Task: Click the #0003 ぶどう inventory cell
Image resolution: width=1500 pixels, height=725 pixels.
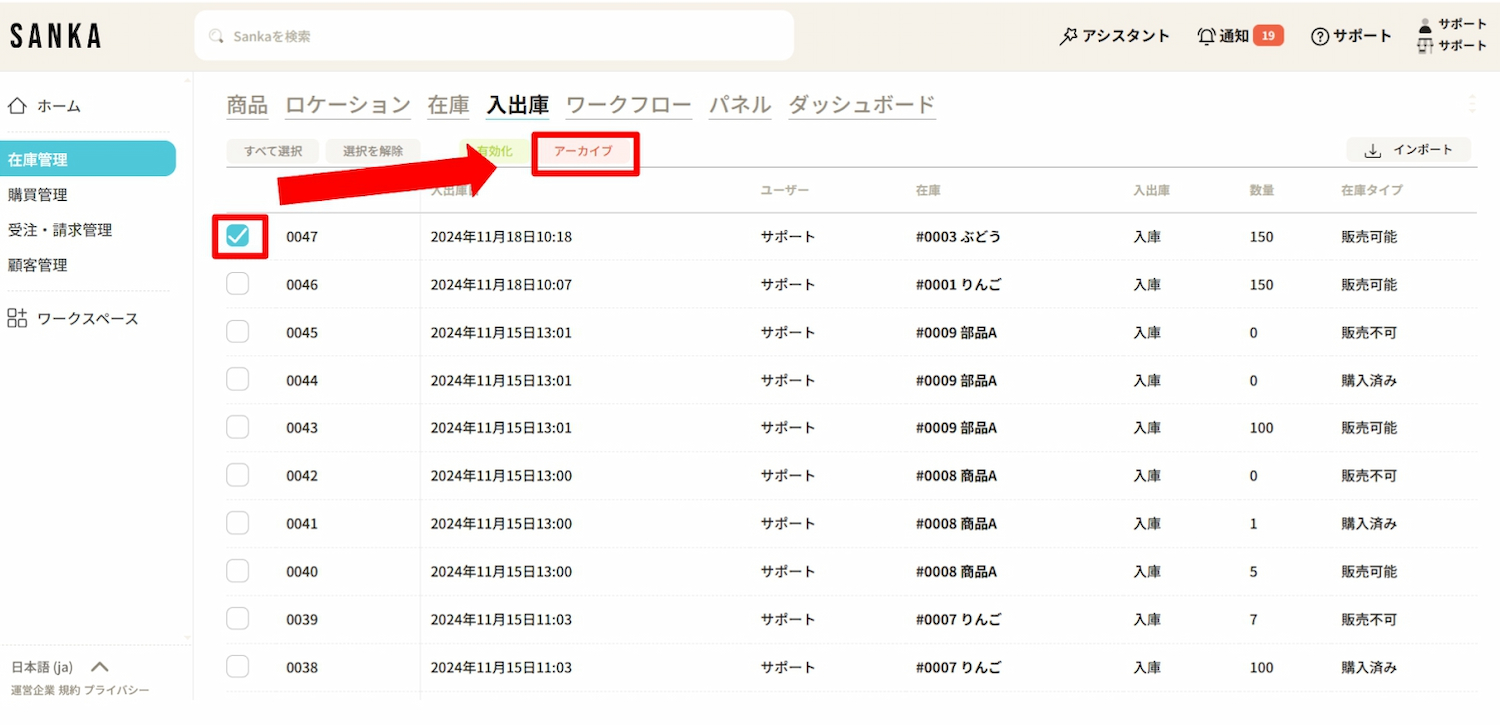Action: tap(958, 237)
